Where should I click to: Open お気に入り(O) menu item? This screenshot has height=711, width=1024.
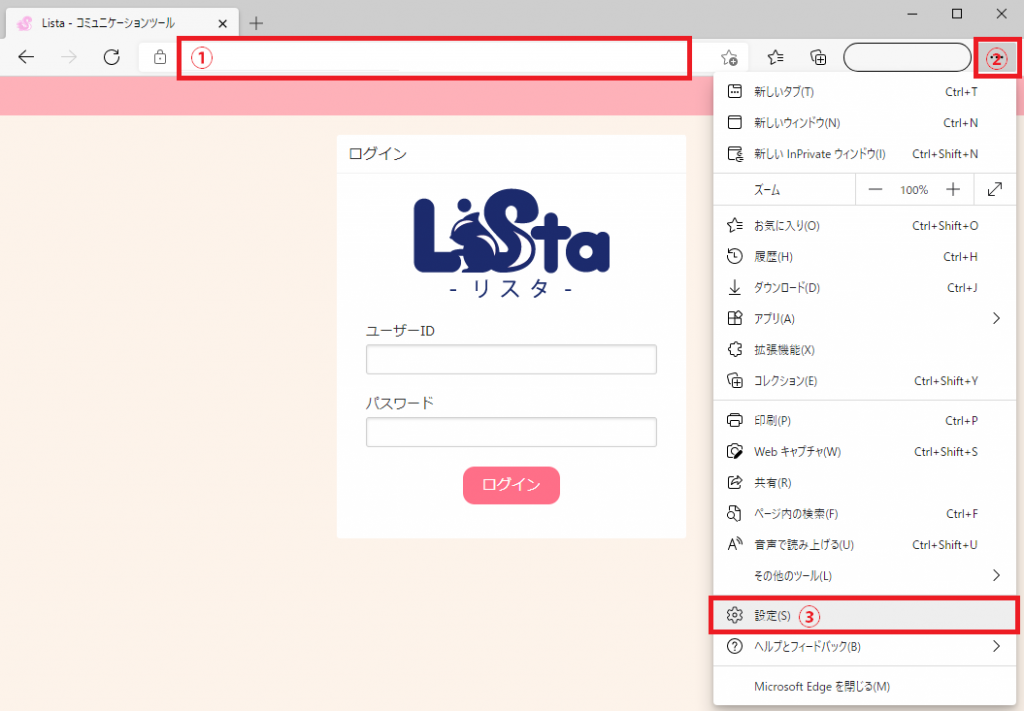(x=864, y=226)
